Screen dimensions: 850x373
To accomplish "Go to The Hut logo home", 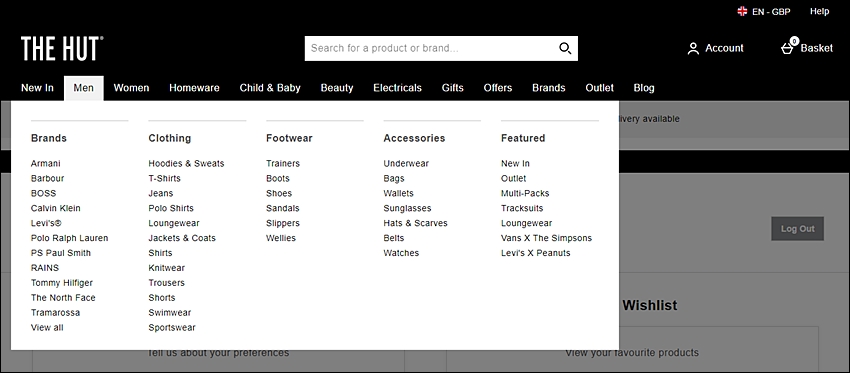I will [62, 49].
